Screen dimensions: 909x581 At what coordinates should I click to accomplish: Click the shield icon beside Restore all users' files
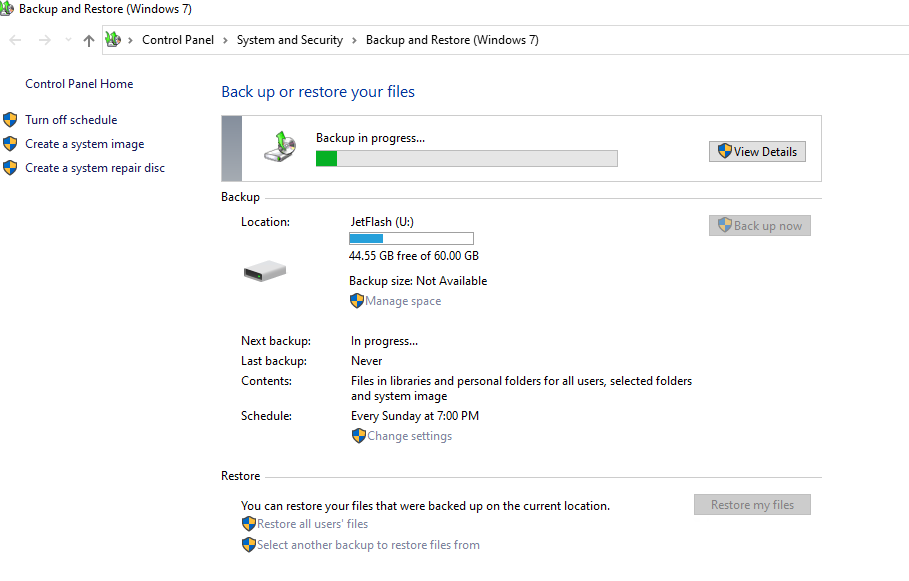(249, 524)
